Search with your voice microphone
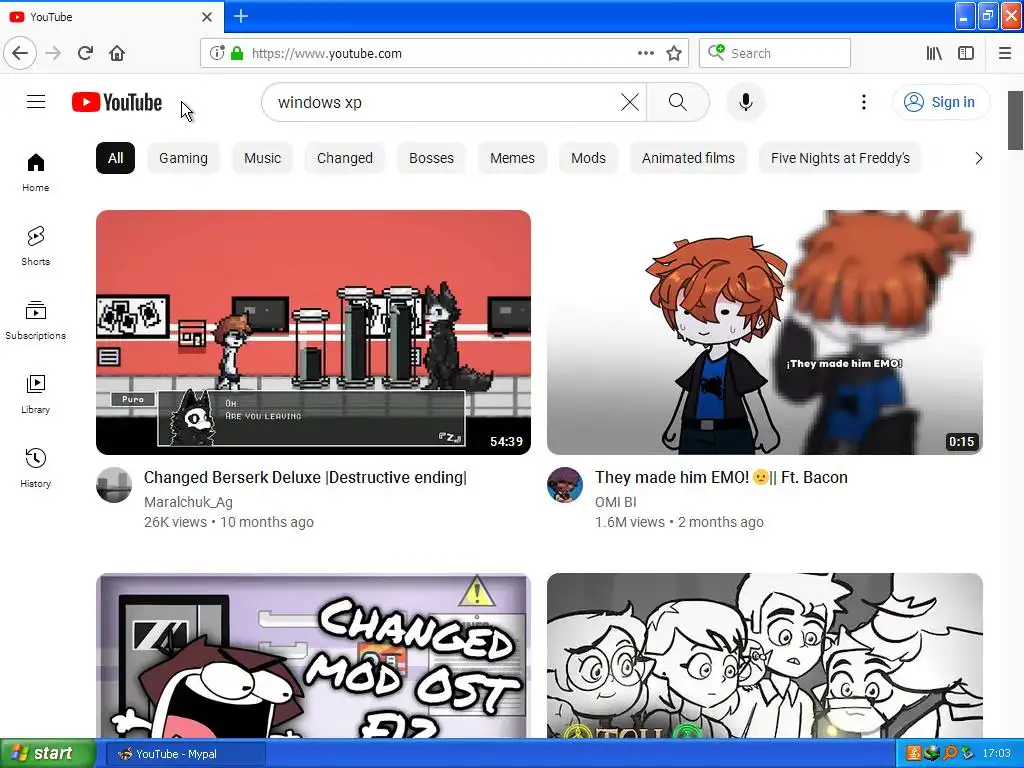The image size is (1024, 768). [x=746, y=102]
